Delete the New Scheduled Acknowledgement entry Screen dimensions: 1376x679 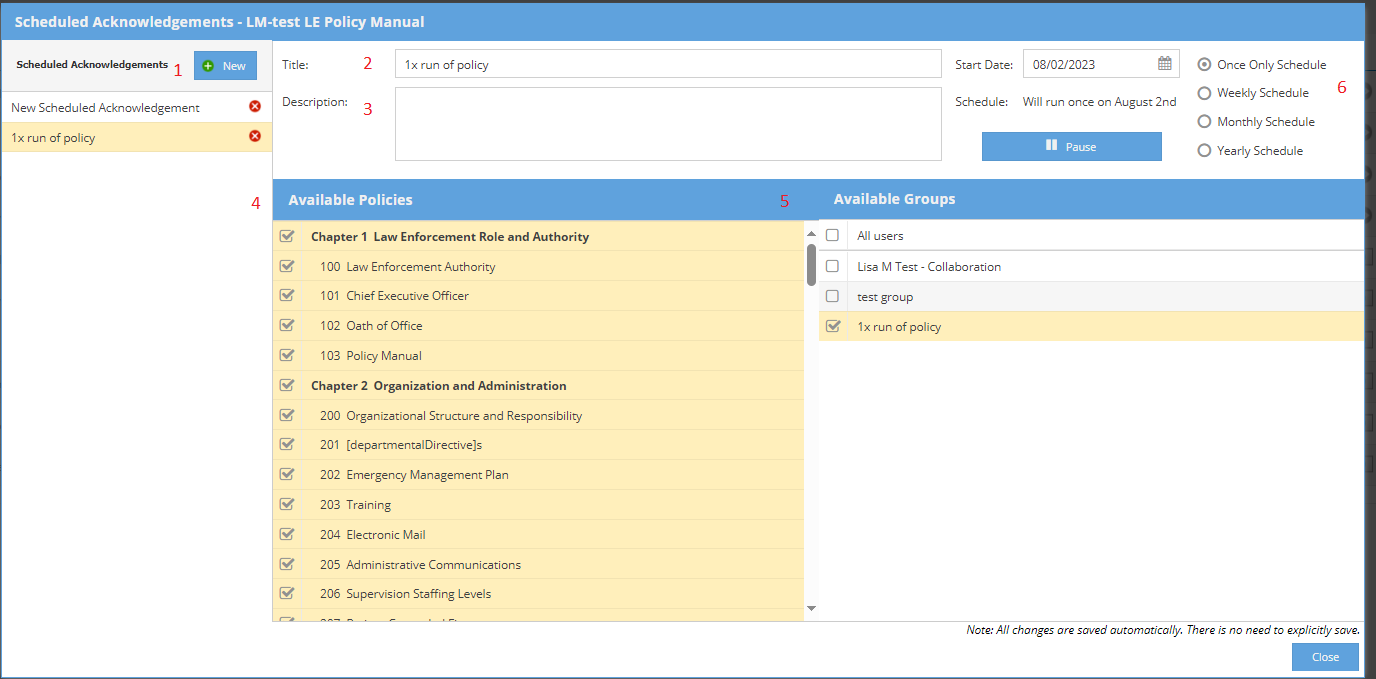point(255,106)
